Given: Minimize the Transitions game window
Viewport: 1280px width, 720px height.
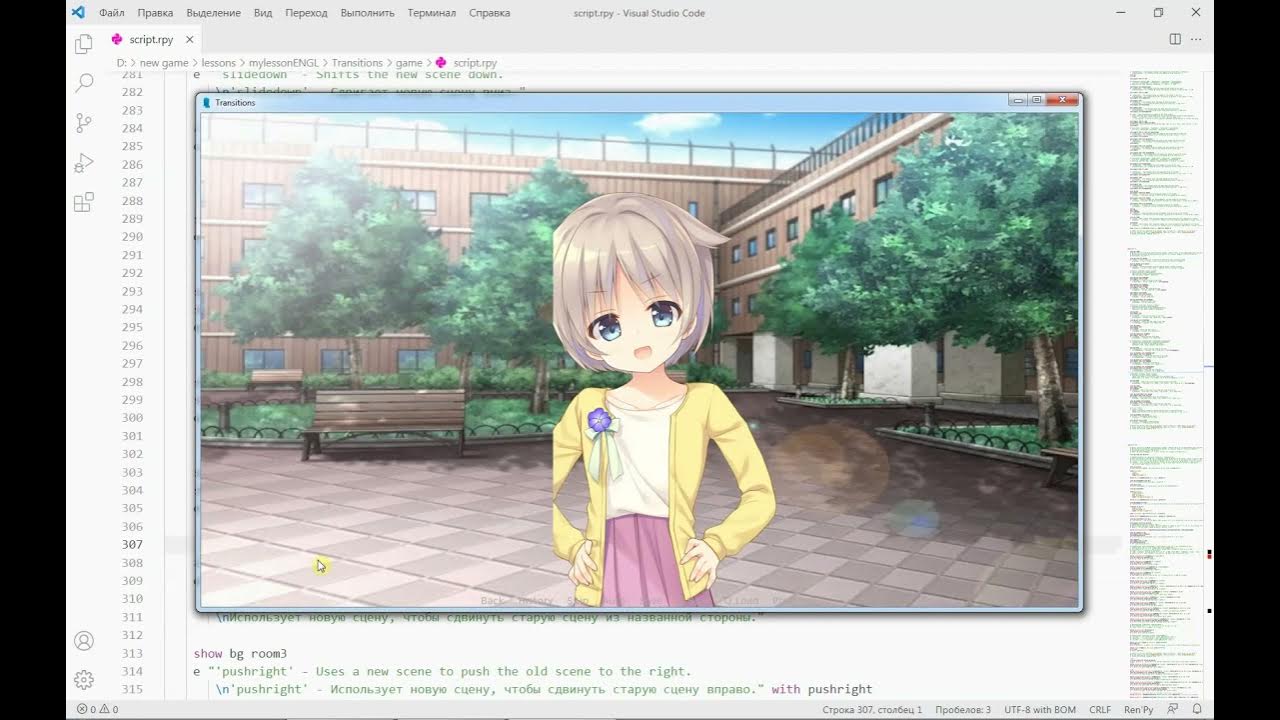Looking at the screenshot, I should [1018, 100].
